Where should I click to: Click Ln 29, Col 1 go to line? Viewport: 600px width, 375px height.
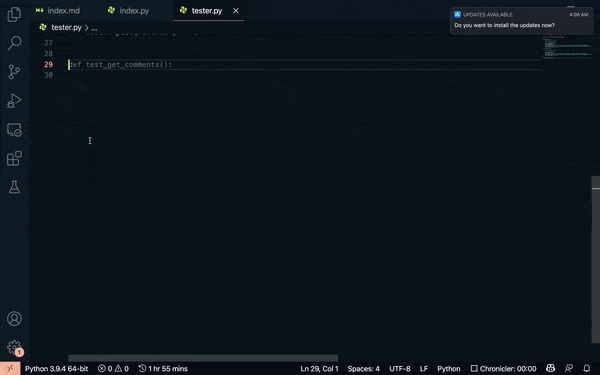coord(319,368)
